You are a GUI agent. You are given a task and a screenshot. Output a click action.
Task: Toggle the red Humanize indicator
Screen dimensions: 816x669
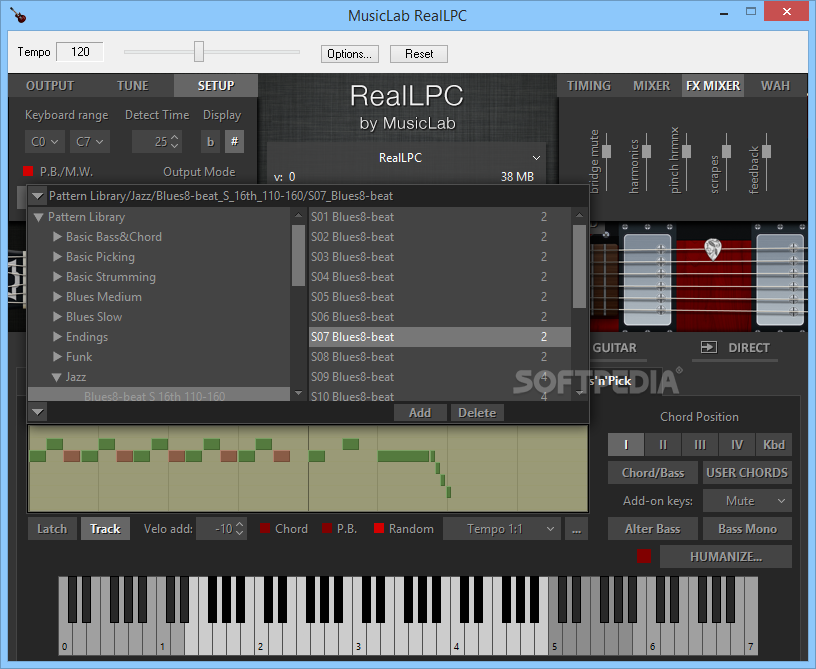click(x=644, y=556)
